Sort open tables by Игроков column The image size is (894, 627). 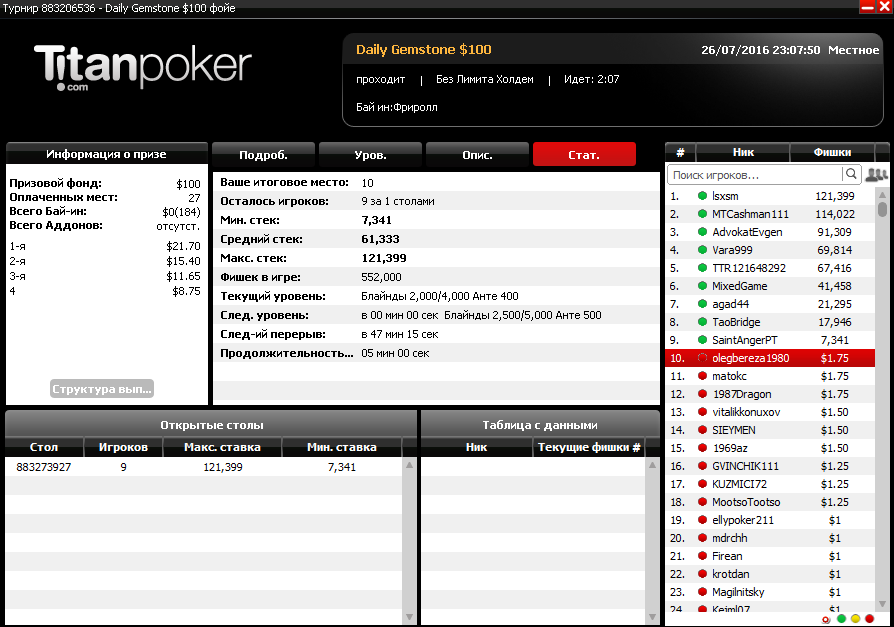123,447
